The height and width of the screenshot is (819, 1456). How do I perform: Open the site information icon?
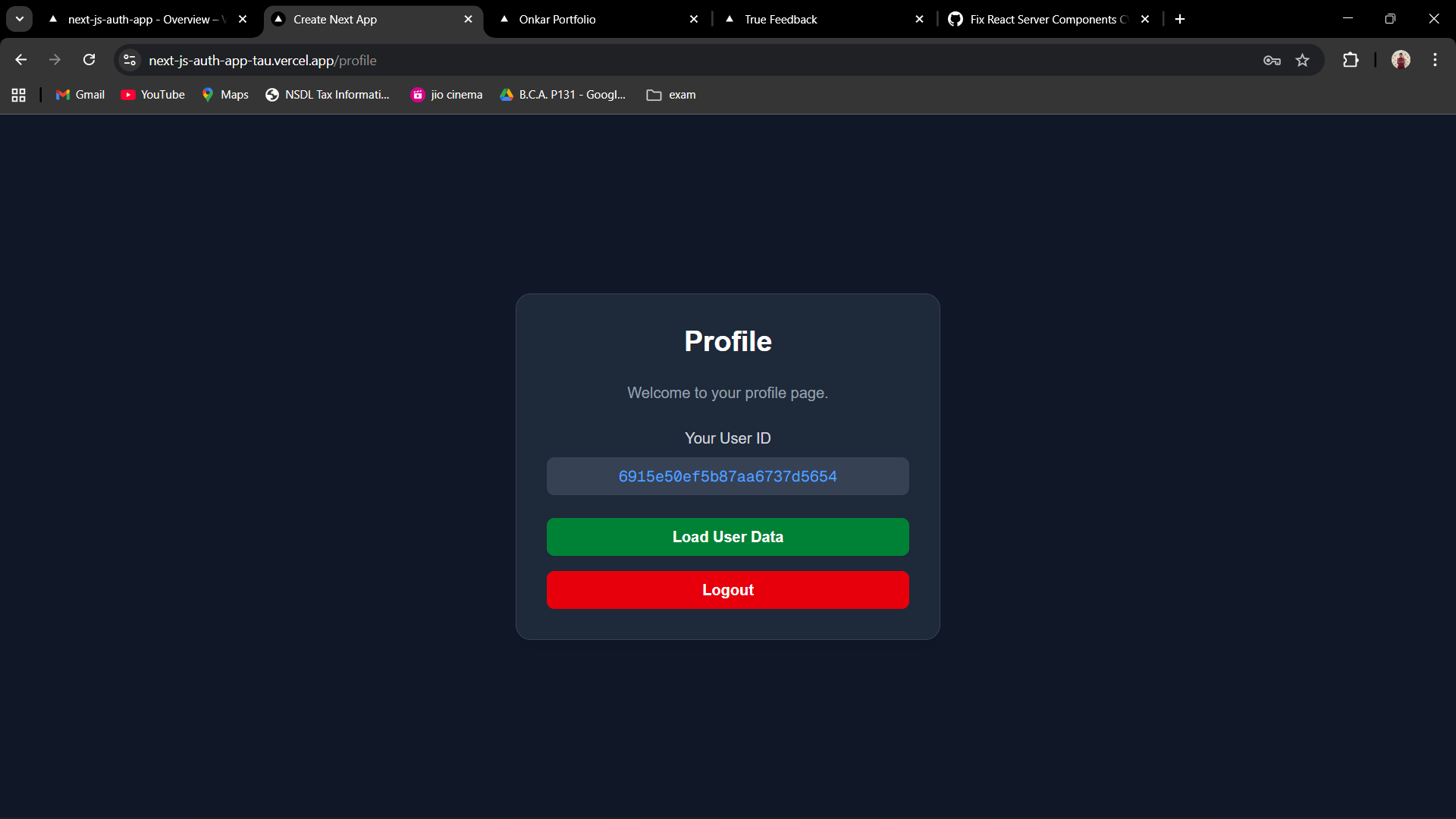point(130,60)
